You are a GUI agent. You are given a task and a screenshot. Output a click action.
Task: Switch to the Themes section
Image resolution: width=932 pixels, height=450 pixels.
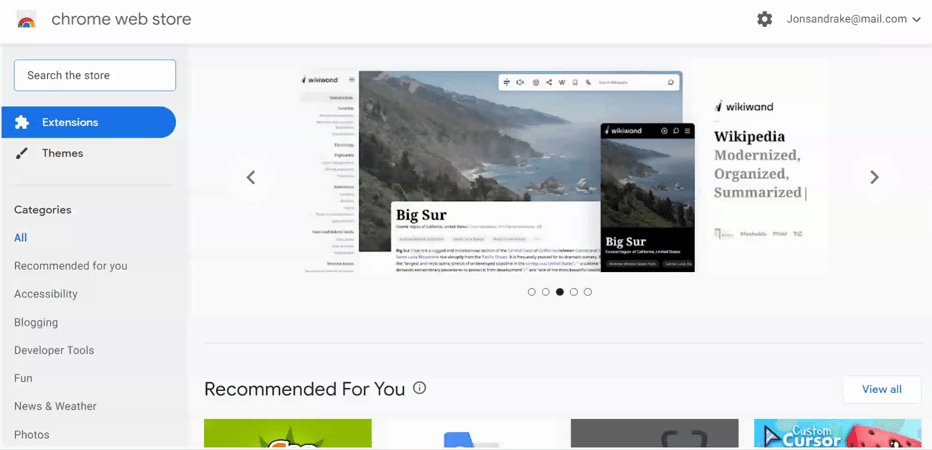pos(62,153)
